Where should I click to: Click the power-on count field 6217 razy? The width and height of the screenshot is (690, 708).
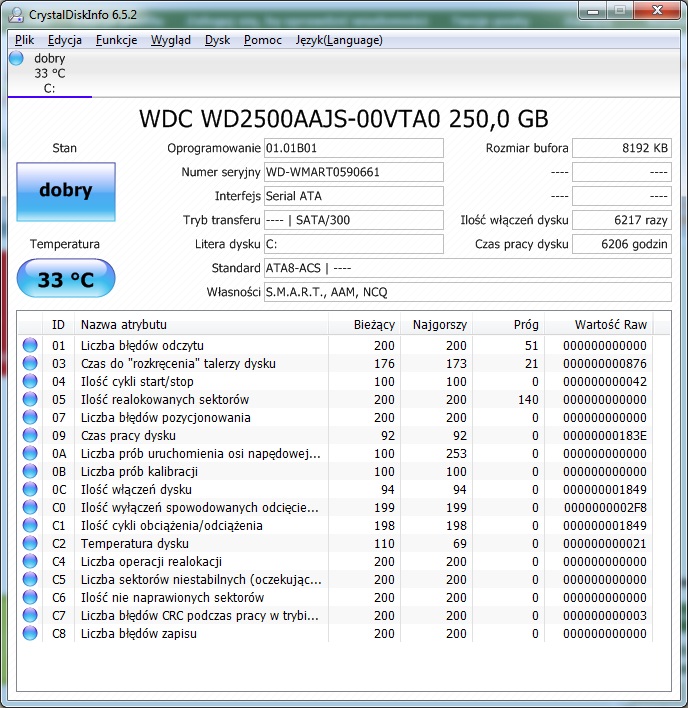[x=622, y=220]
